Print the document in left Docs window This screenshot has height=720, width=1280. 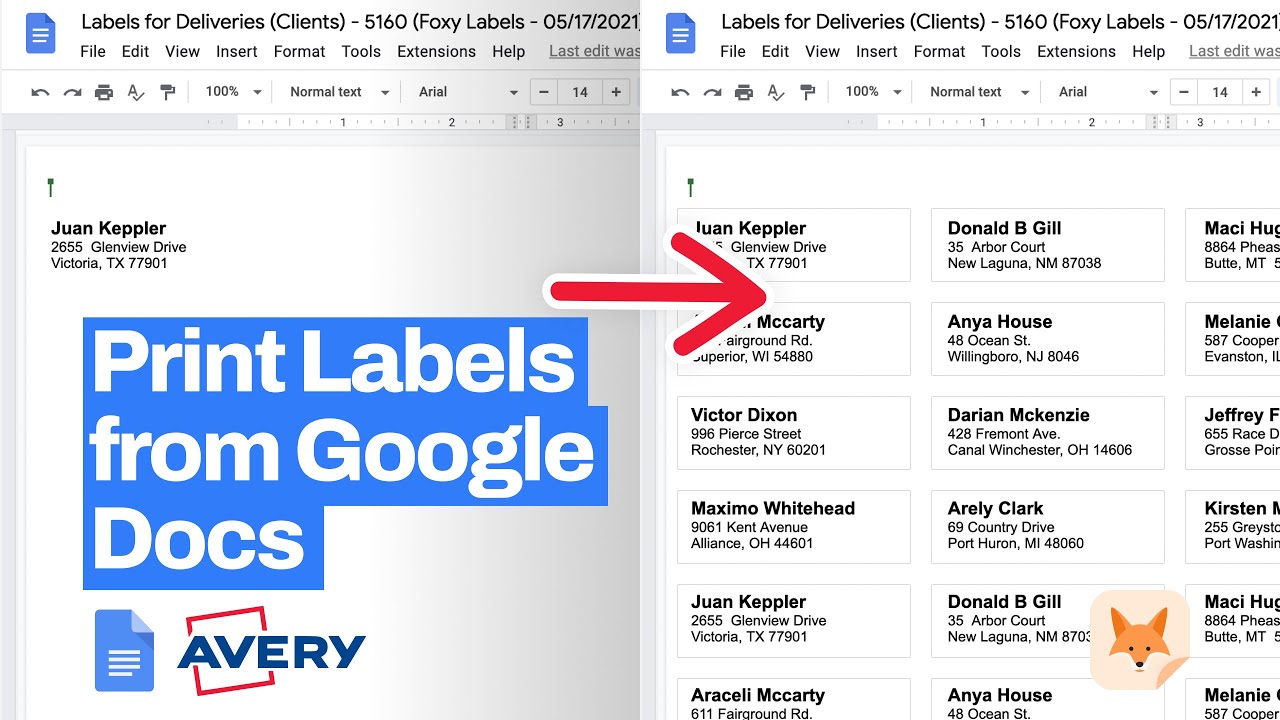pyautogui.click(x=104, y=92)
